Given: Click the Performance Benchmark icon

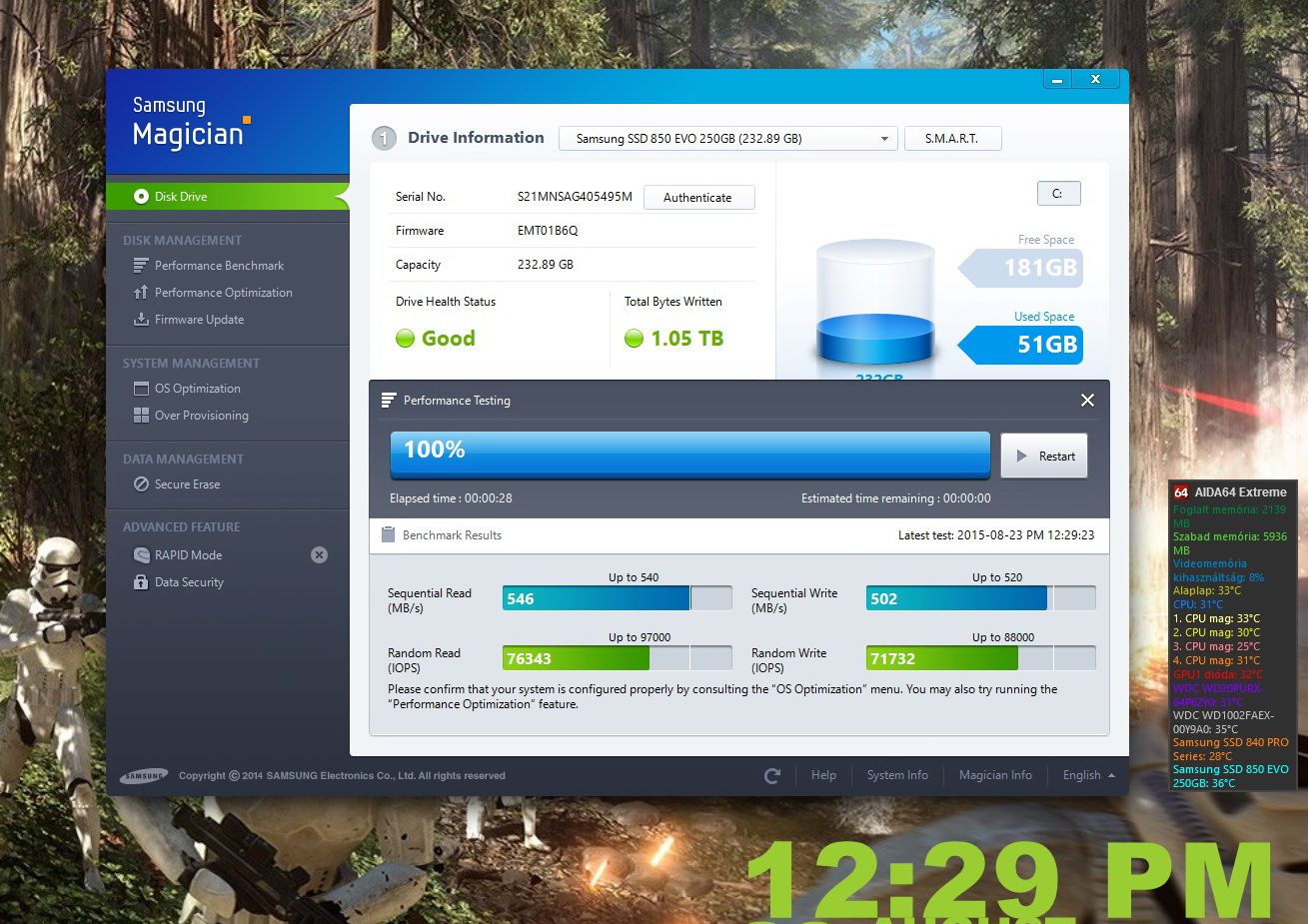Looking at the screenshot, I should [141, 266].
